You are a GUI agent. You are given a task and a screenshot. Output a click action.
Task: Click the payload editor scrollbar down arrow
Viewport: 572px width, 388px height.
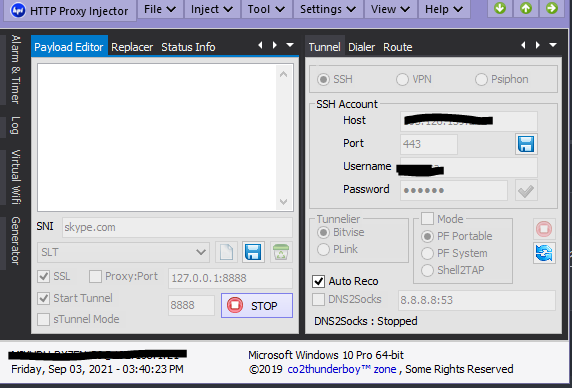284,201
